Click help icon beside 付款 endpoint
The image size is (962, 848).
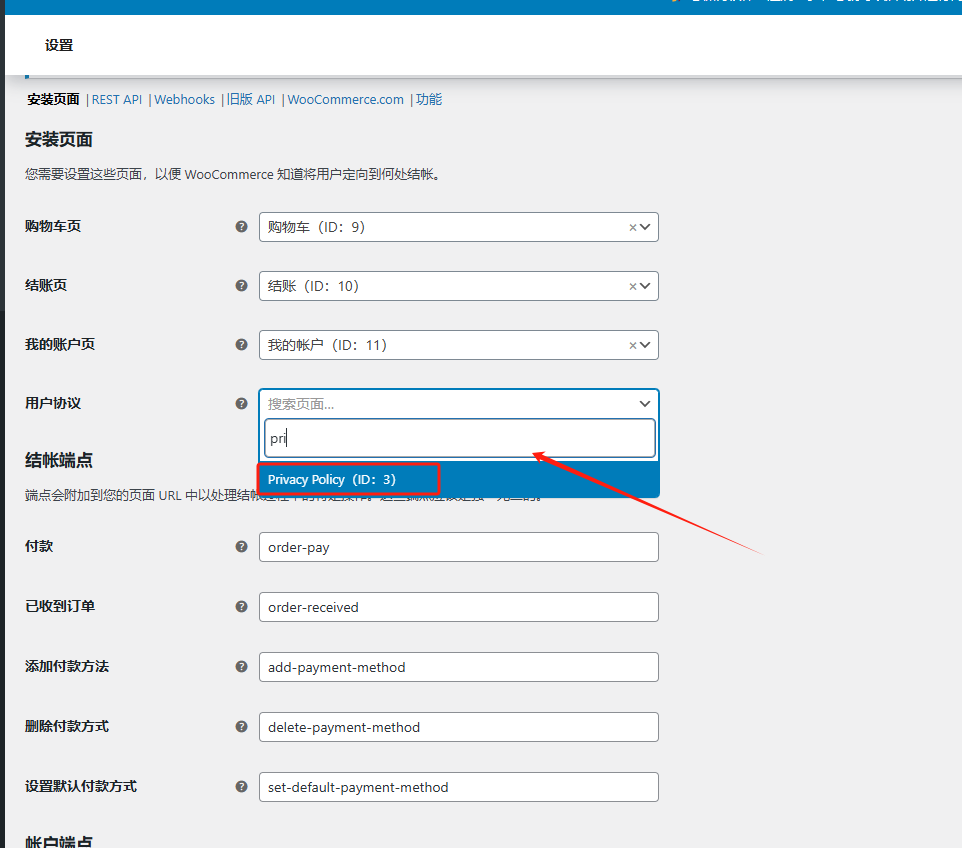pos(241,547)
